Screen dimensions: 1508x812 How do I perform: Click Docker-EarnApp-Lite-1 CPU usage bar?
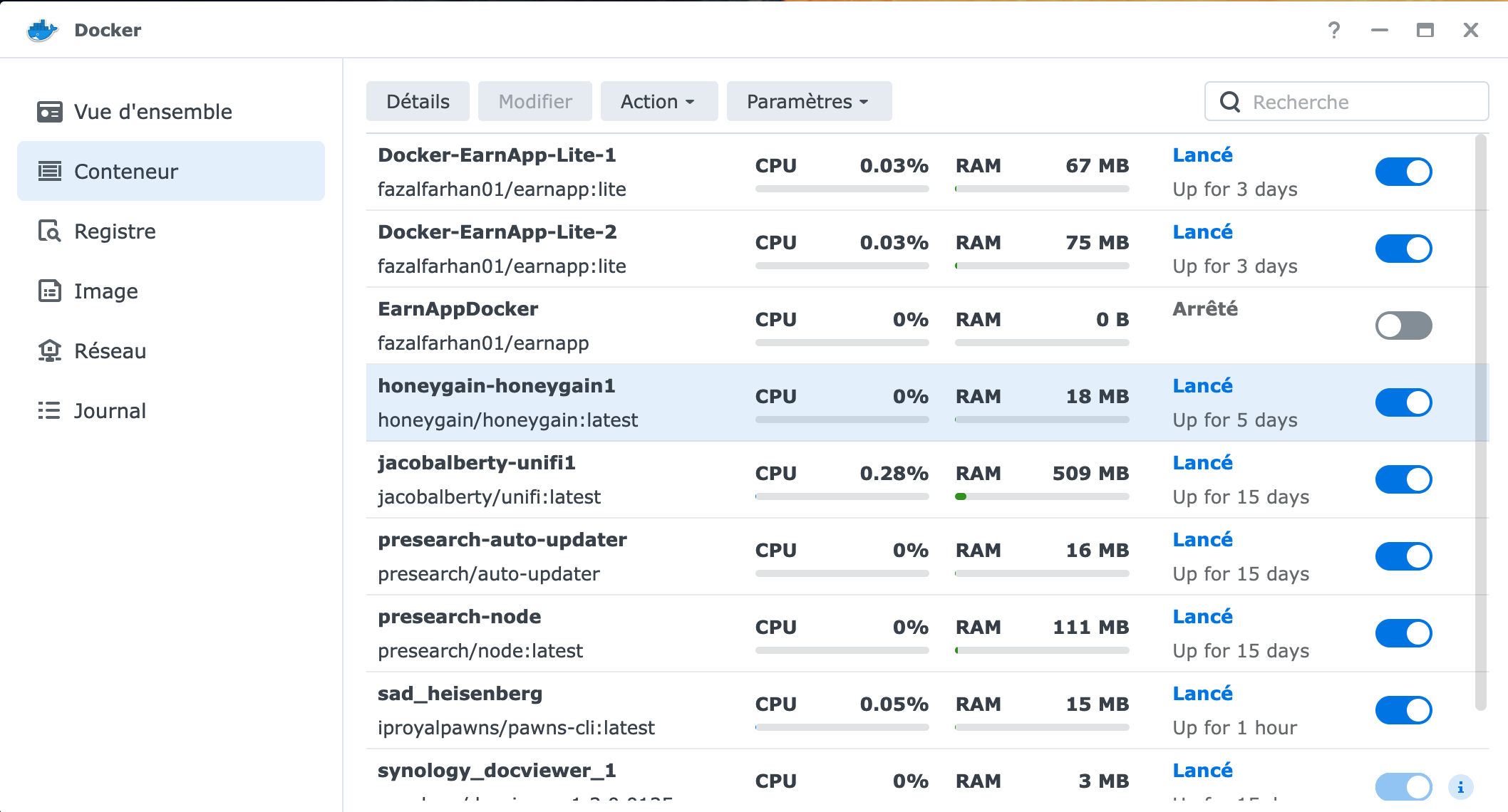842,189
